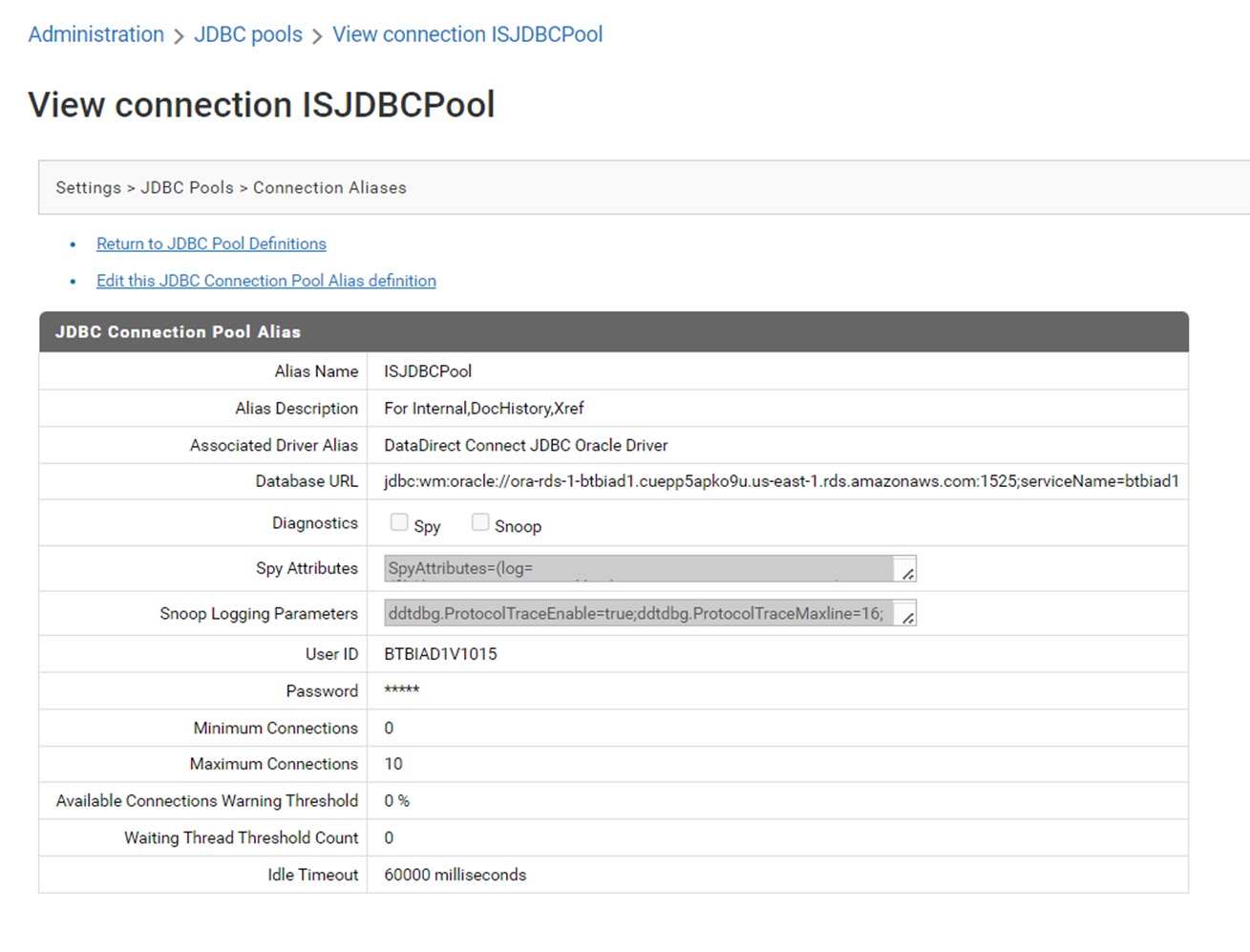Select the View connection ISJDBCPool breadcrumb
The height and width of the screenshot is (952, 1250).
click(467, 34)
